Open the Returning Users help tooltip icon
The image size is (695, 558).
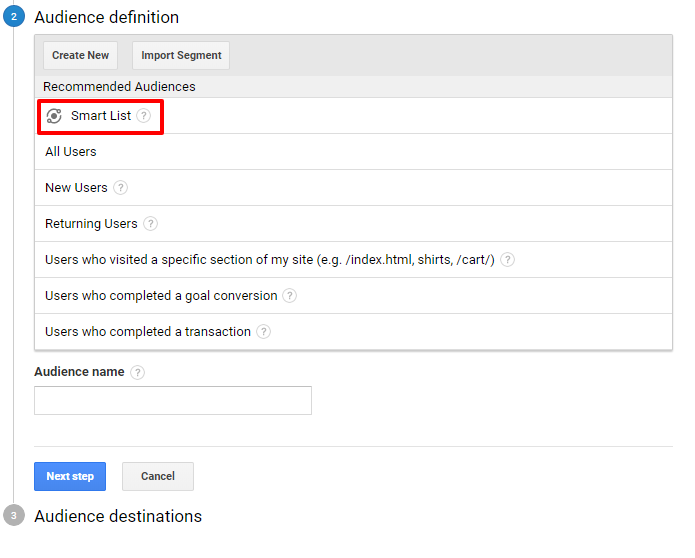[150, 224]
